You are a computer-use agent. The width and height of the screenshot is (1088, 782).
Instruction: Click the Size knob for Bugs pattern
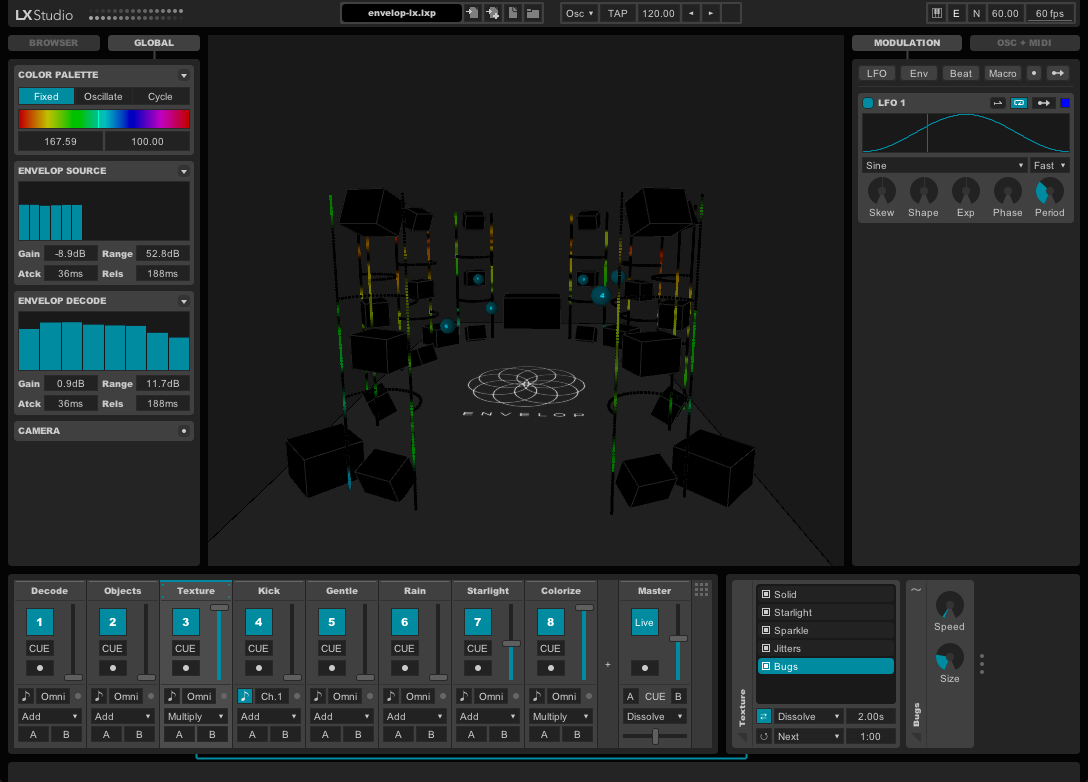[949, 657]
